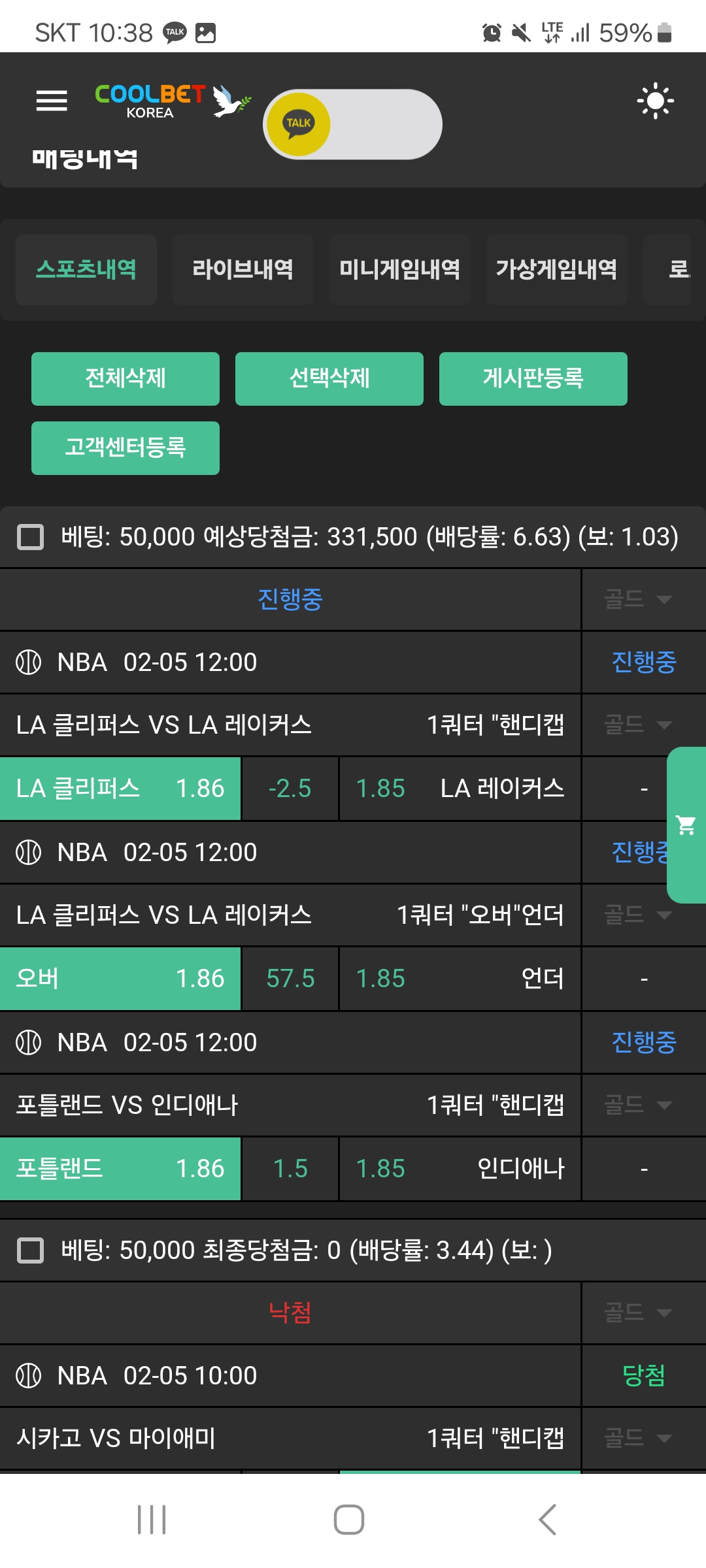
Task: Open 골드 dropdown beside blue 진행중 header
Action: tap(638, 599)
